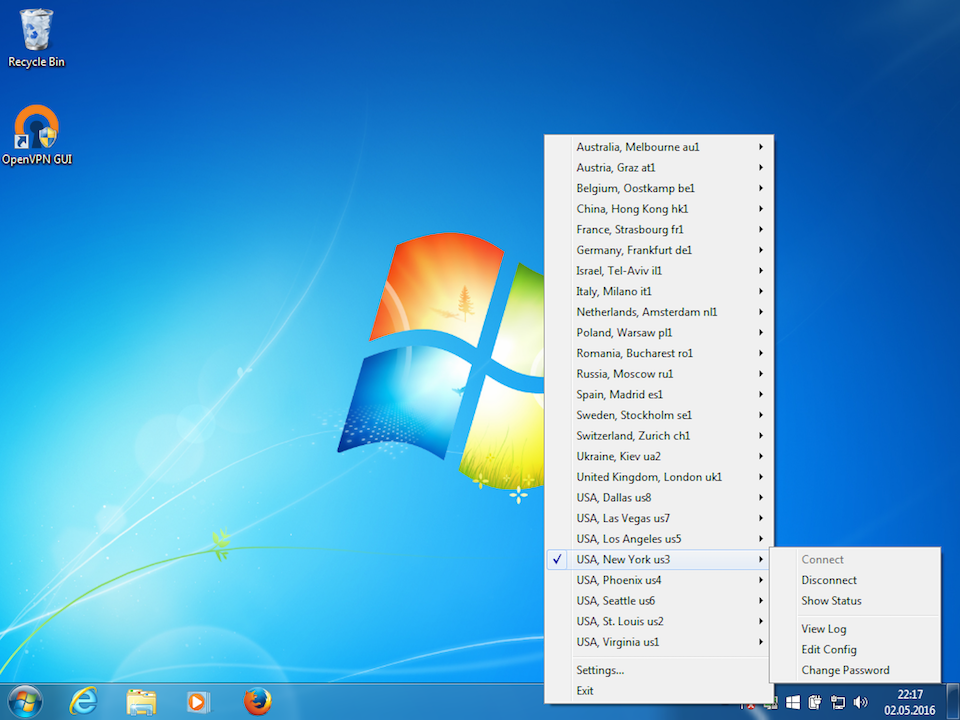Open Windows Explorer from the taskbar

141,702
